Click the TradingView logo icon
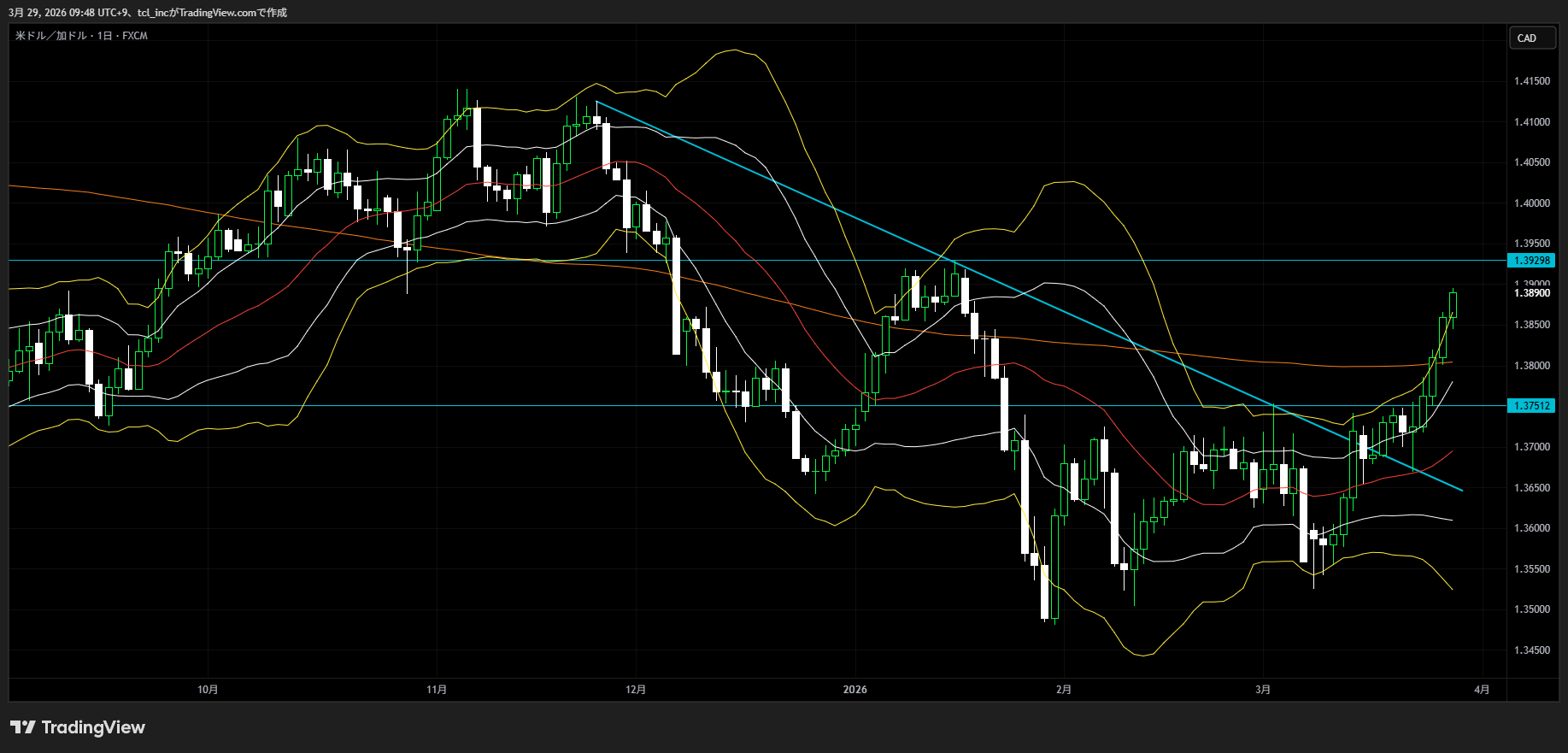Viewport: 1568px width, 753px height. click(x=23, y=727)
